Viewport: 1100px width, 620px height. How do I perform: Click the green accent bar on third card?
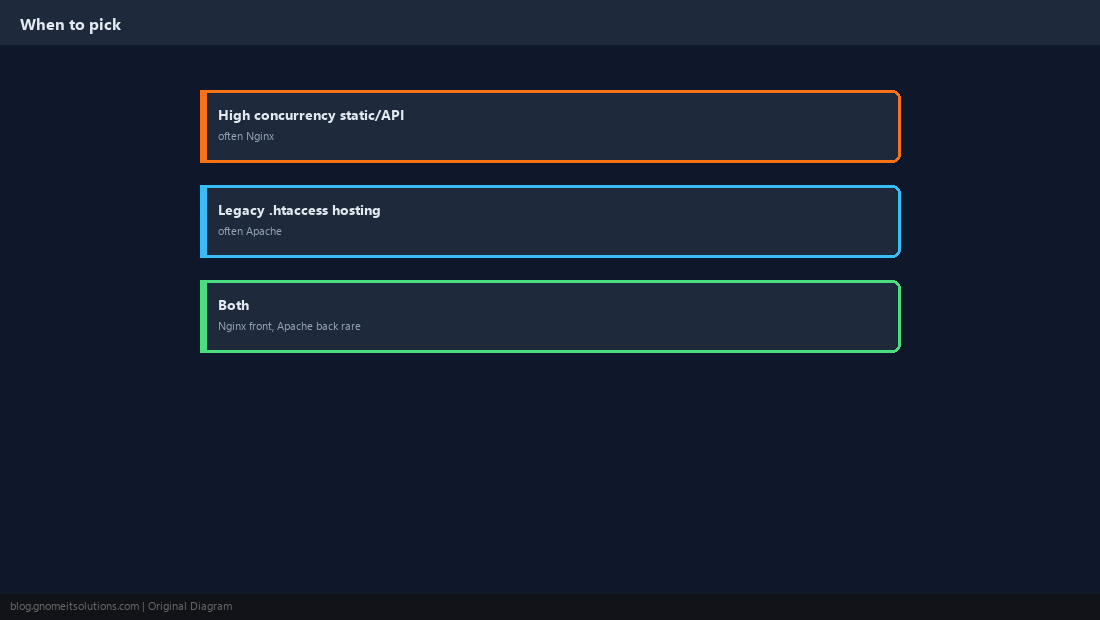click(x=203, y=316)
